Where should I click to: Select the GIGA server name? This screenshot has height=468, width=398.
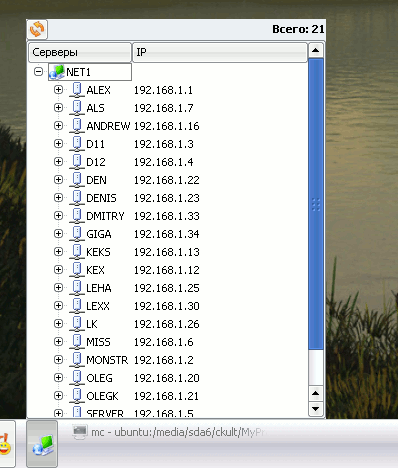(x=99, y=234)
